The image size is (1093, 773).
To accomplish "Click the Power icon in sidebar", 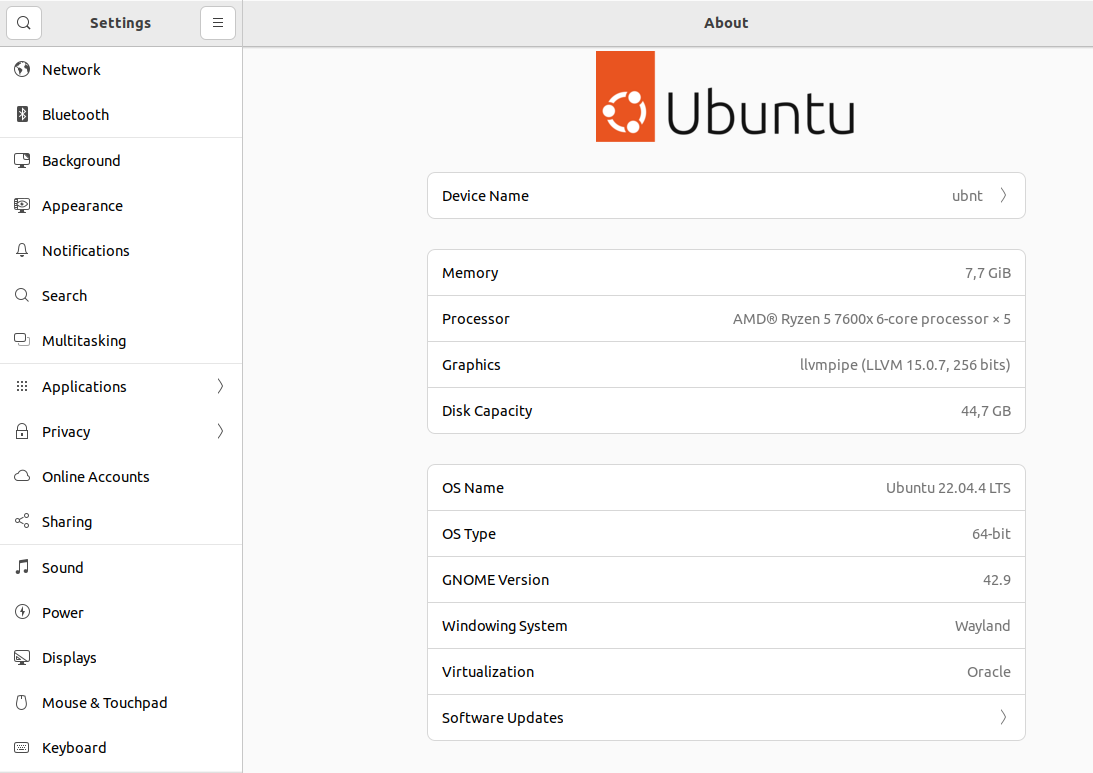I will click(22, 612).
